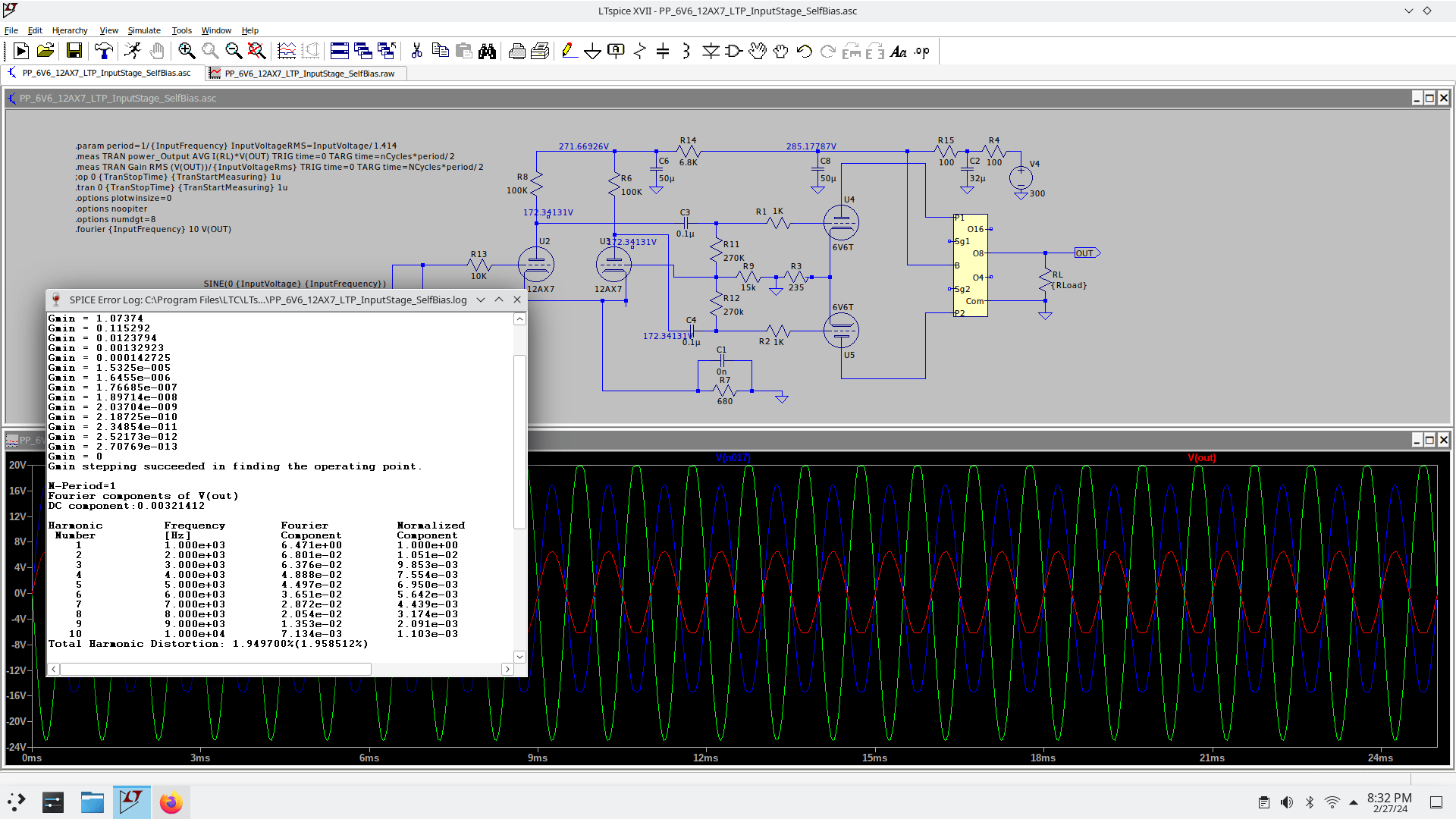
Task: Click the error log scrollbar up arrow
Action: click(x=519, y=319)
